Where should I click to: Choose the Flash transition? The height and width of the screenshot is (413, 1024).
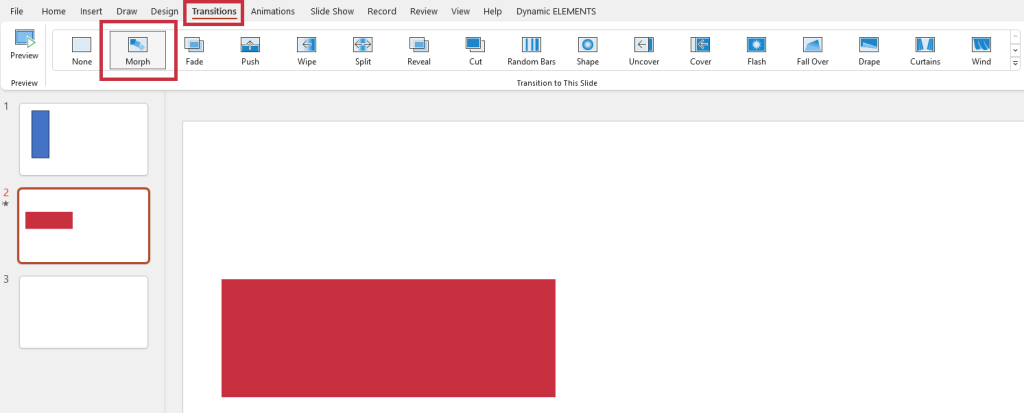click(x=756, y=50)
